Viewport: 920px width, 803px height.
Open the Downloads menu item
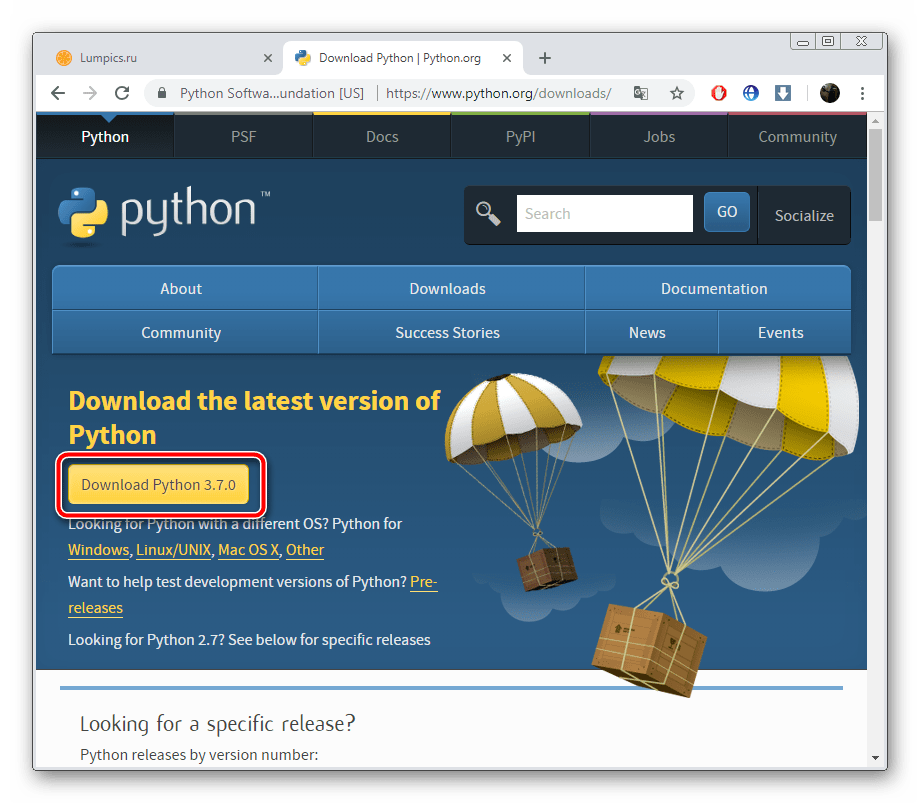[x=451, y=288]
